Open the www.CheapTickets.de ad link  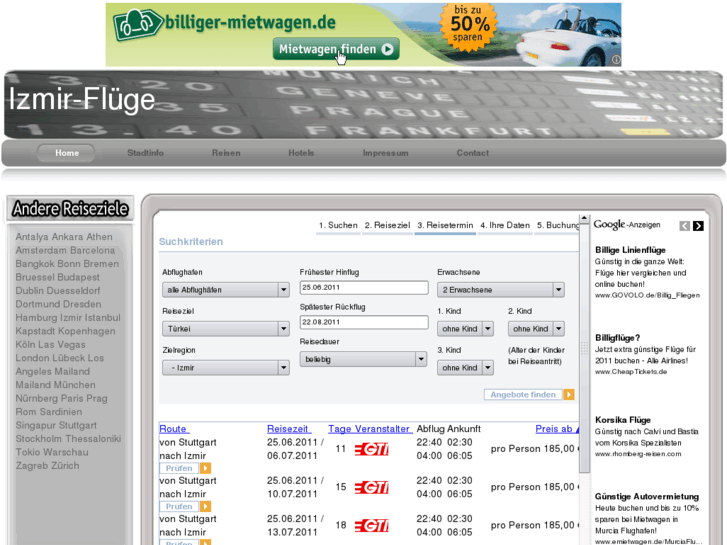pyautogui.click(x=631, y=372)
